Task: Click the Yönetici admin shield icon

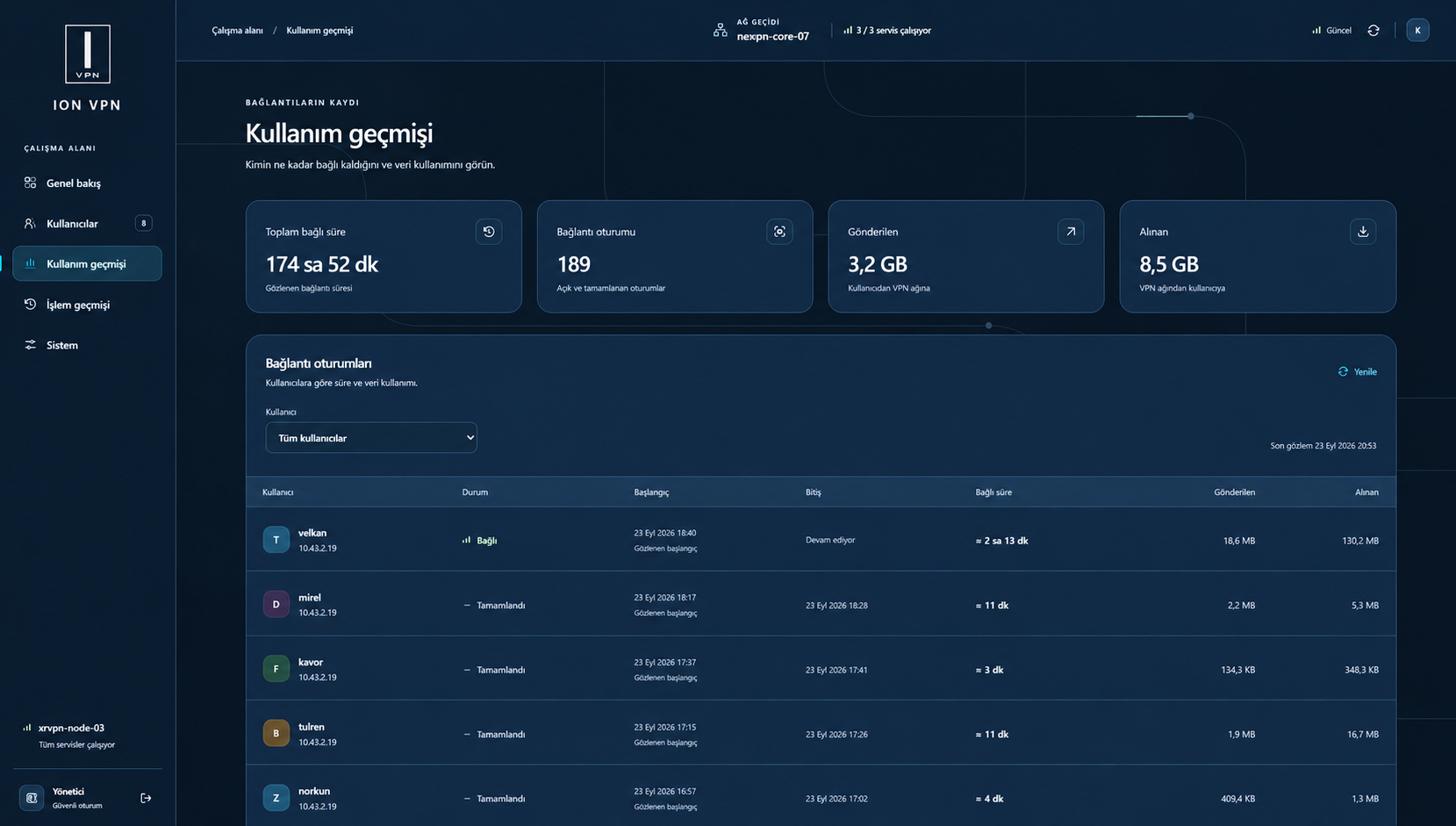Action: pos(32,798)
